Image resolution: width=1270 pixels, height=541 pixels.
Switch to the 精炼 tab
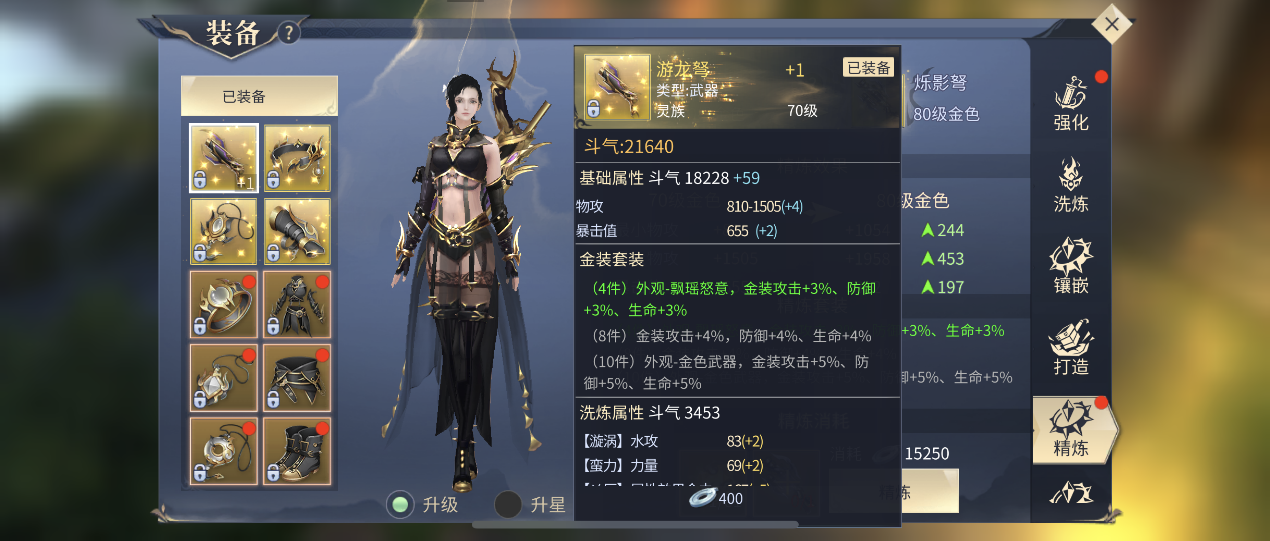[1074, 430]
